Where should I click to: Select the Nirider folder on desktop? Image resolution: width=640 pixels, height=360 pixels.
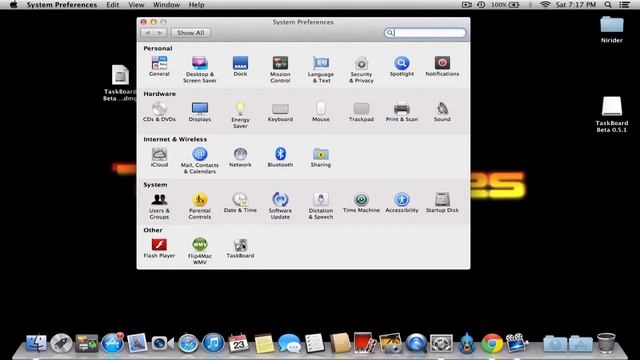(611, 29)
